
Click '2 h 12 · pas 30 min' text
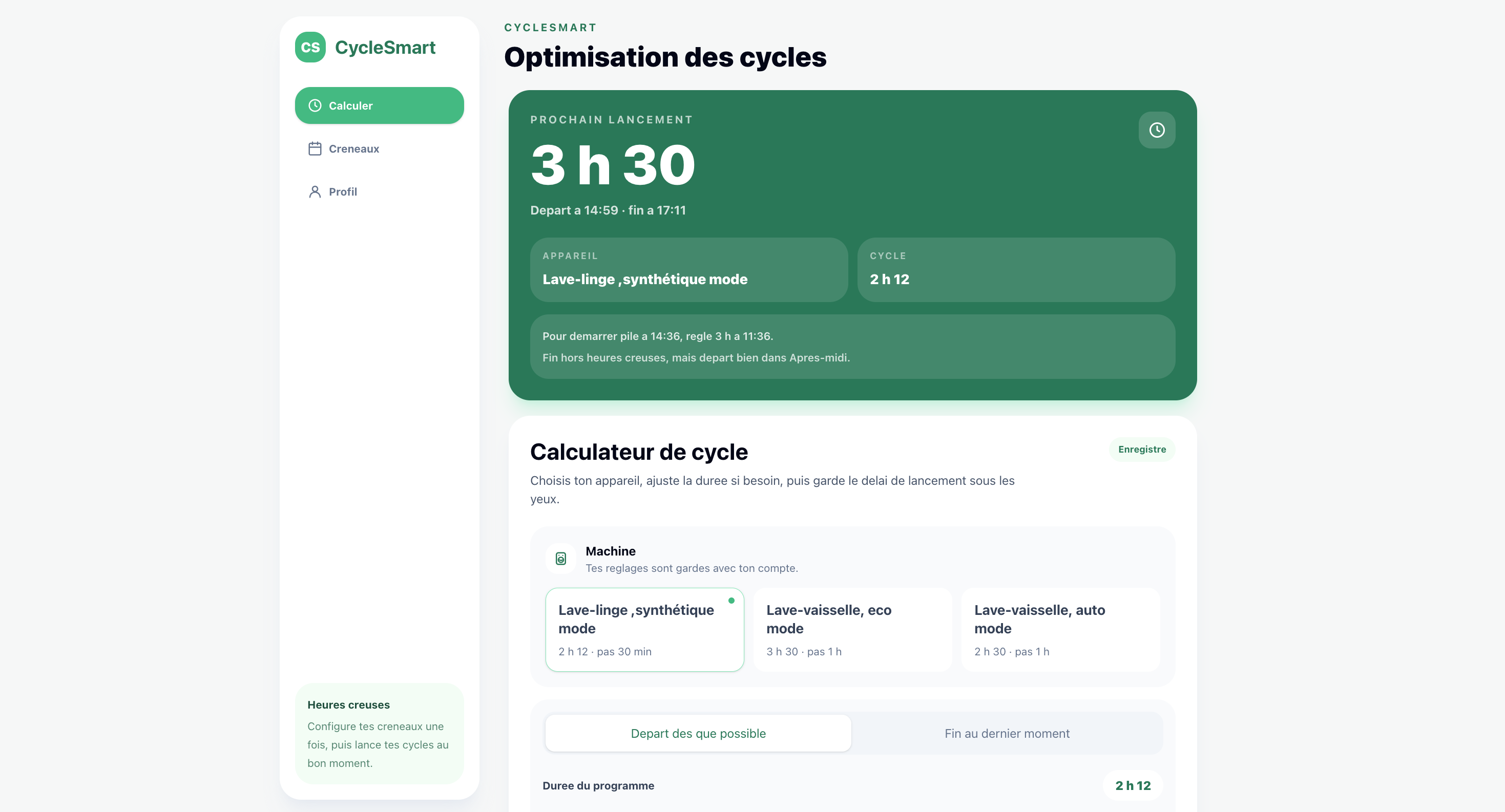604,651
